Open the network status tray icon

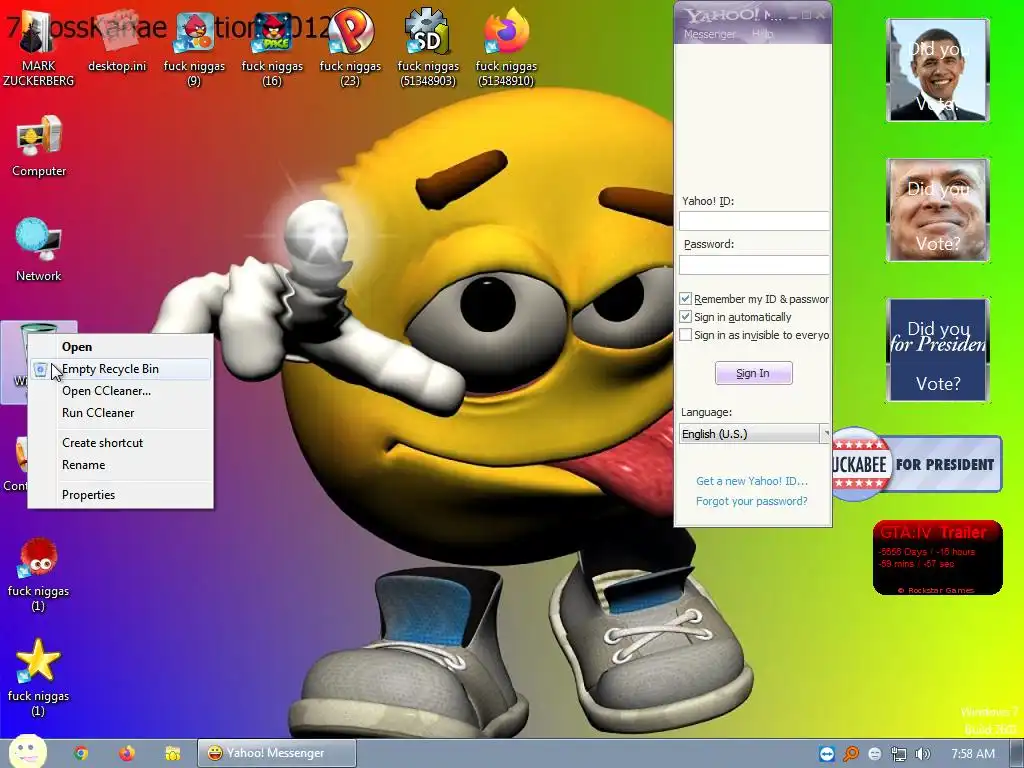click(899, 754)
